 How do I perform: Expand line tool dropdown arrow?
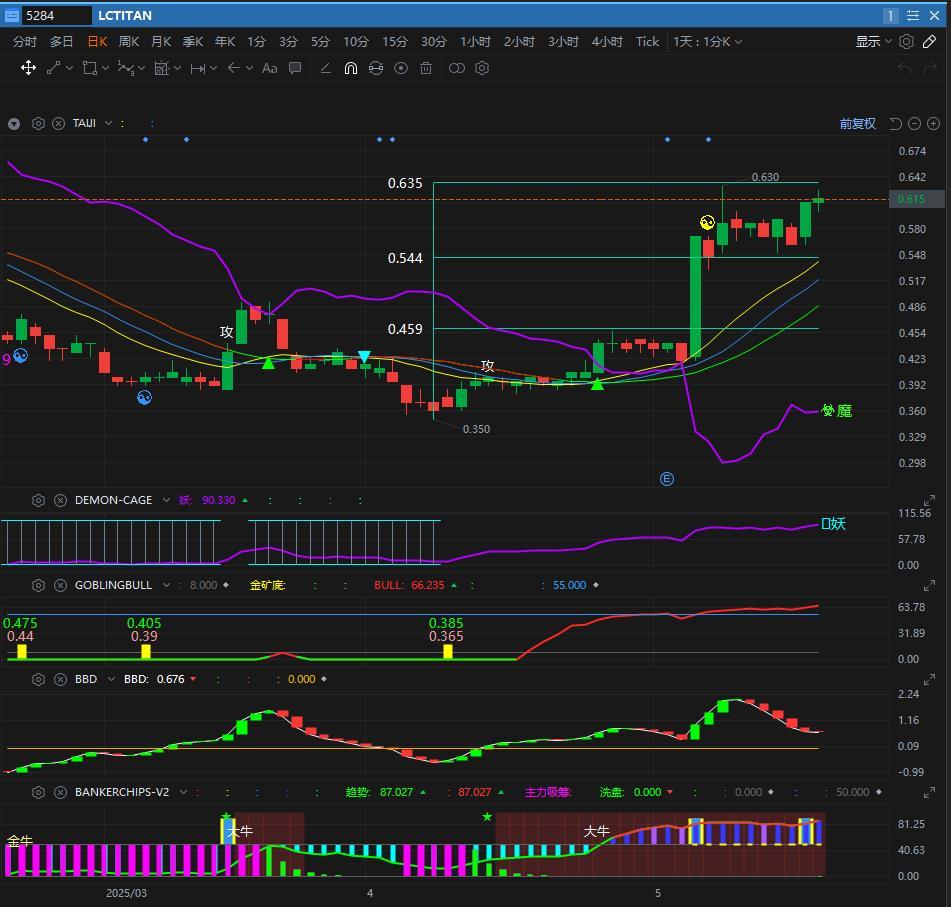click(x=70, y=68)
